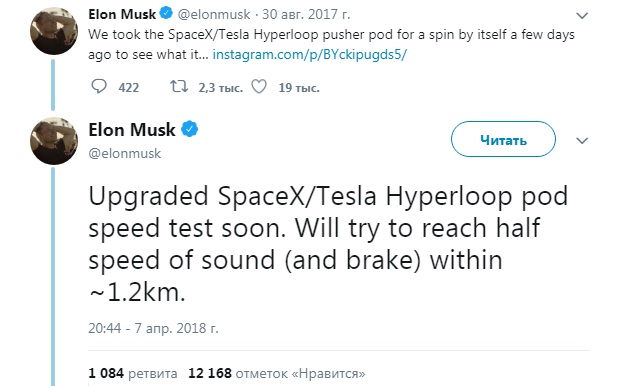Screen dimensions: 620x386
Task: Open Elon Musk's avatar in the top tweet
Action: tap(54, 31)
